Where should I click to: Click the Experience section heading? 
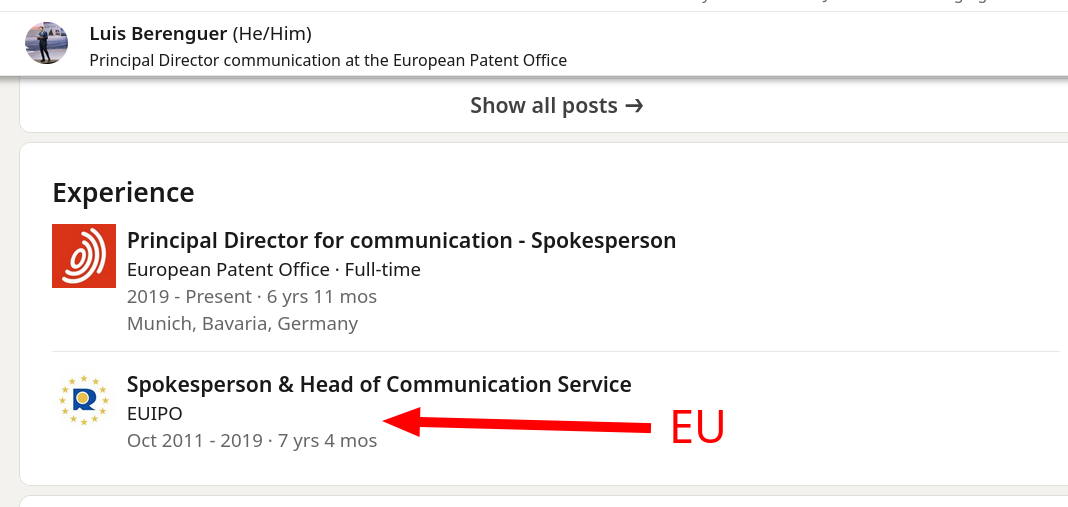tap(123, 192)
